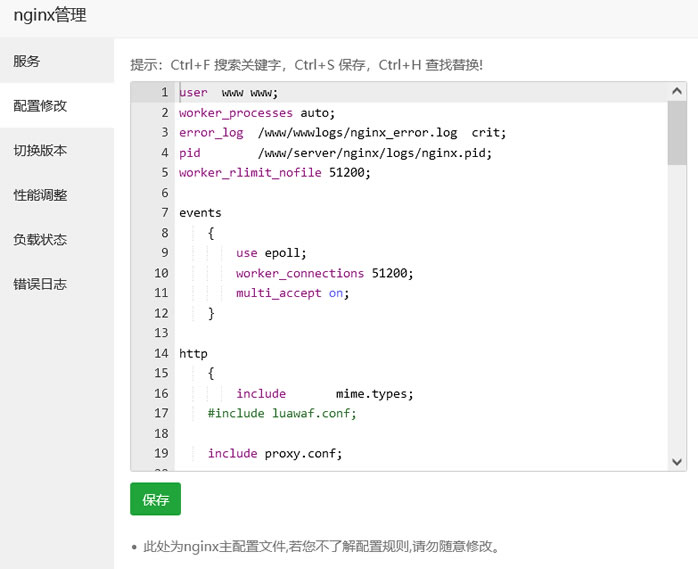Click line number 14 beside http
The height and width of the screenshot is (569, 698).
pyautogui.click(x=161, y=353)
